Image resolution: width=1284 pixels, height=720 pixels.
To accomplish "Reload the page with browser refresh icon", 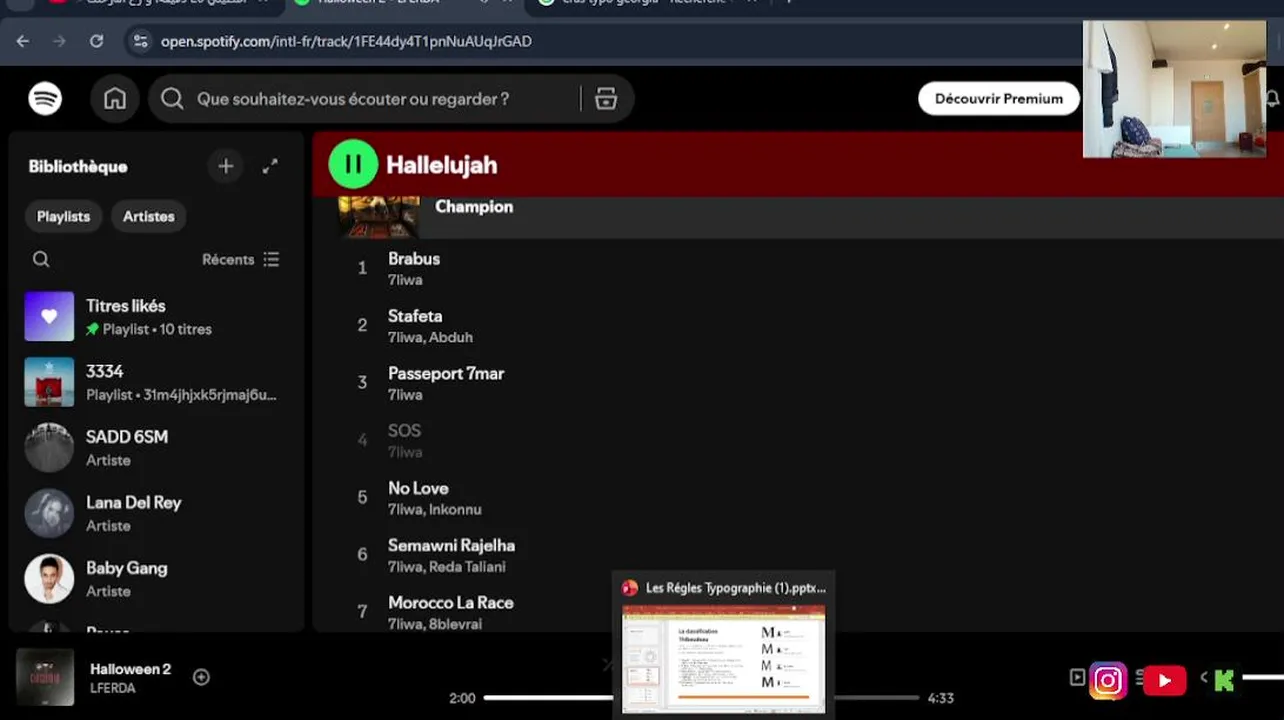I will pos(96,41).
